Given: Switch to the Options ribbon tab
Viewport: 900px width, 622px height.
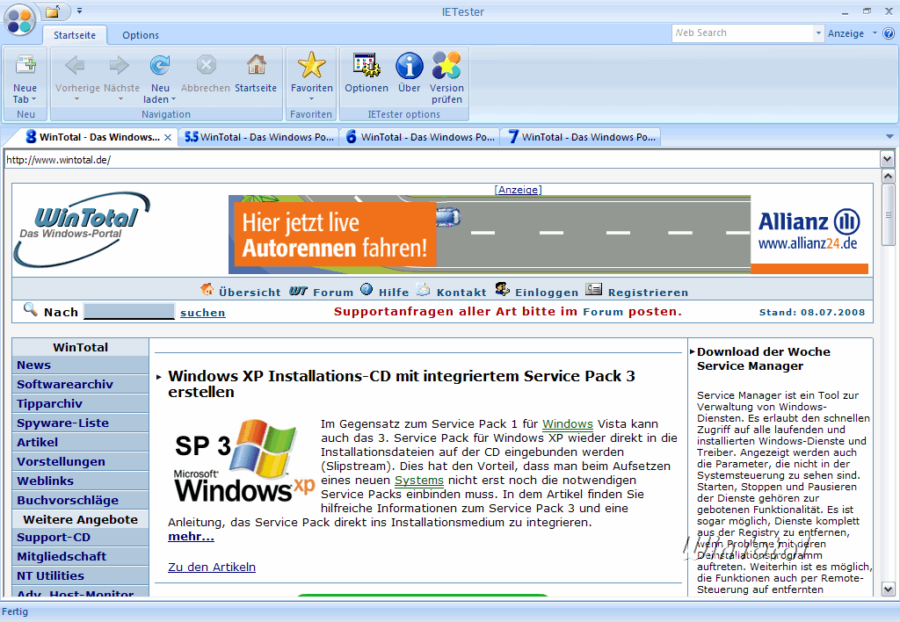Looking at the screenshot, I should 141,35.
